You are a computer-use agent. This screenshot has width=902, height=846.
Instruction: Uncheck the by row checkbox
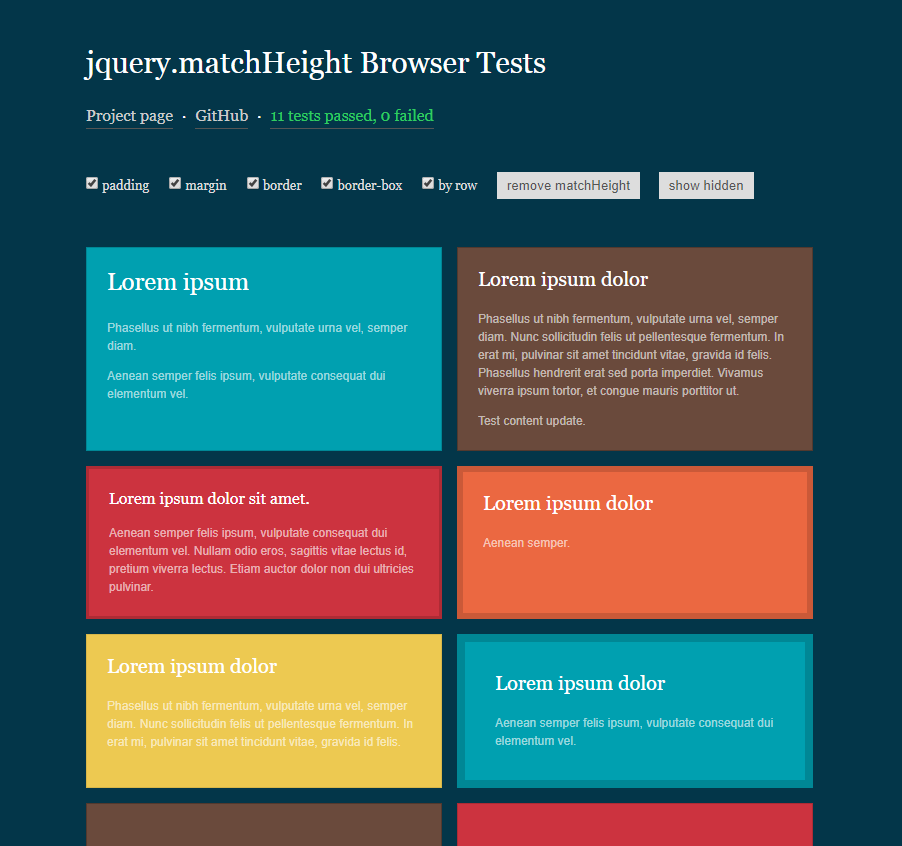point(427,183)
